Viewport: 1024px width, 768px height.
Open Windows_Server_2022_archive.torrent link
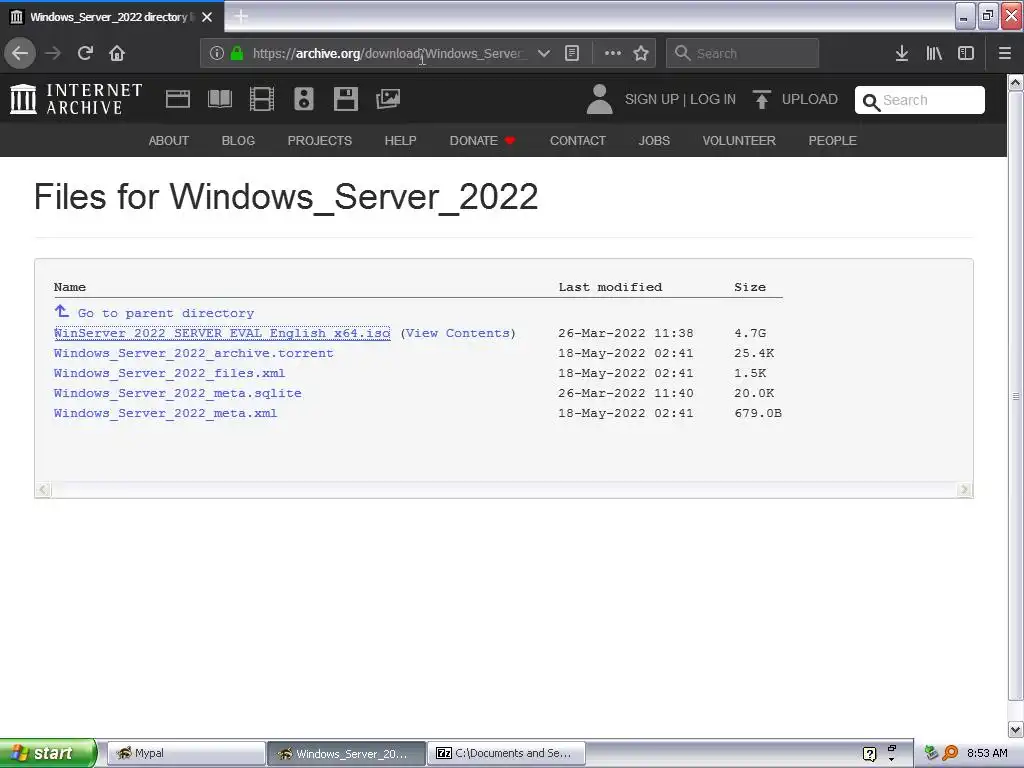click(x=193, y=353)
